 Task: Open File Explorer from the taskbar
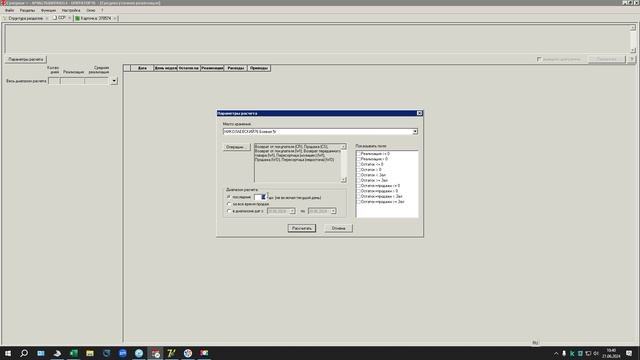pyautogui.click(x=90, y=353)
